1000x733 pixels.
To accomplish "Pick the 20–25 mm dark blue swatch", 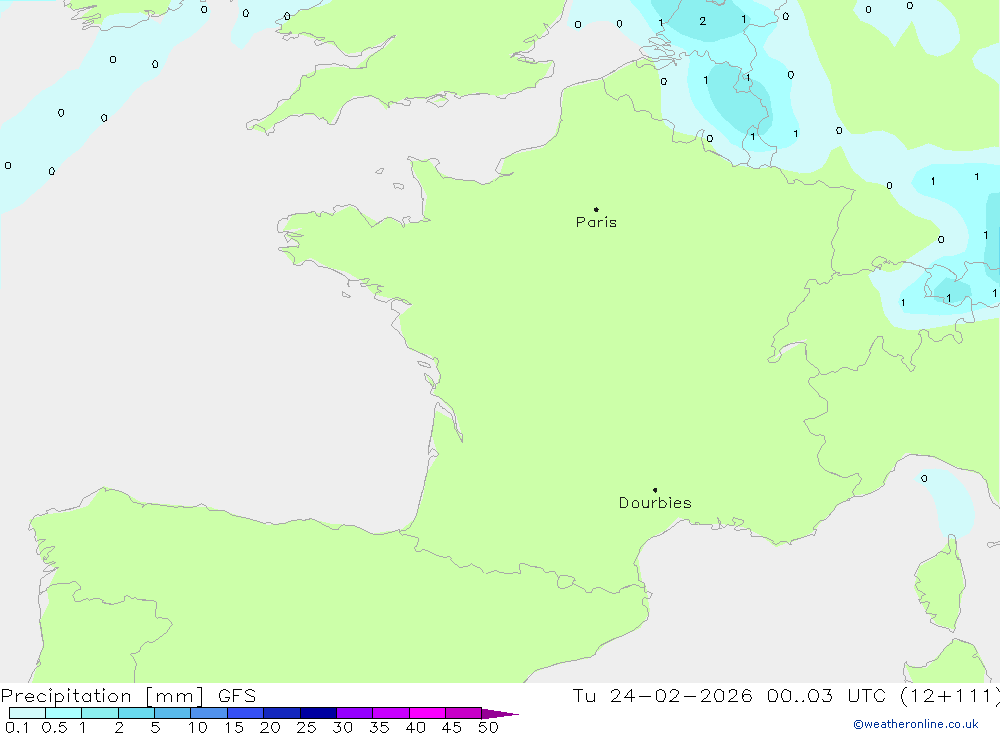I will pyautogui.click(x=282, y=713).
